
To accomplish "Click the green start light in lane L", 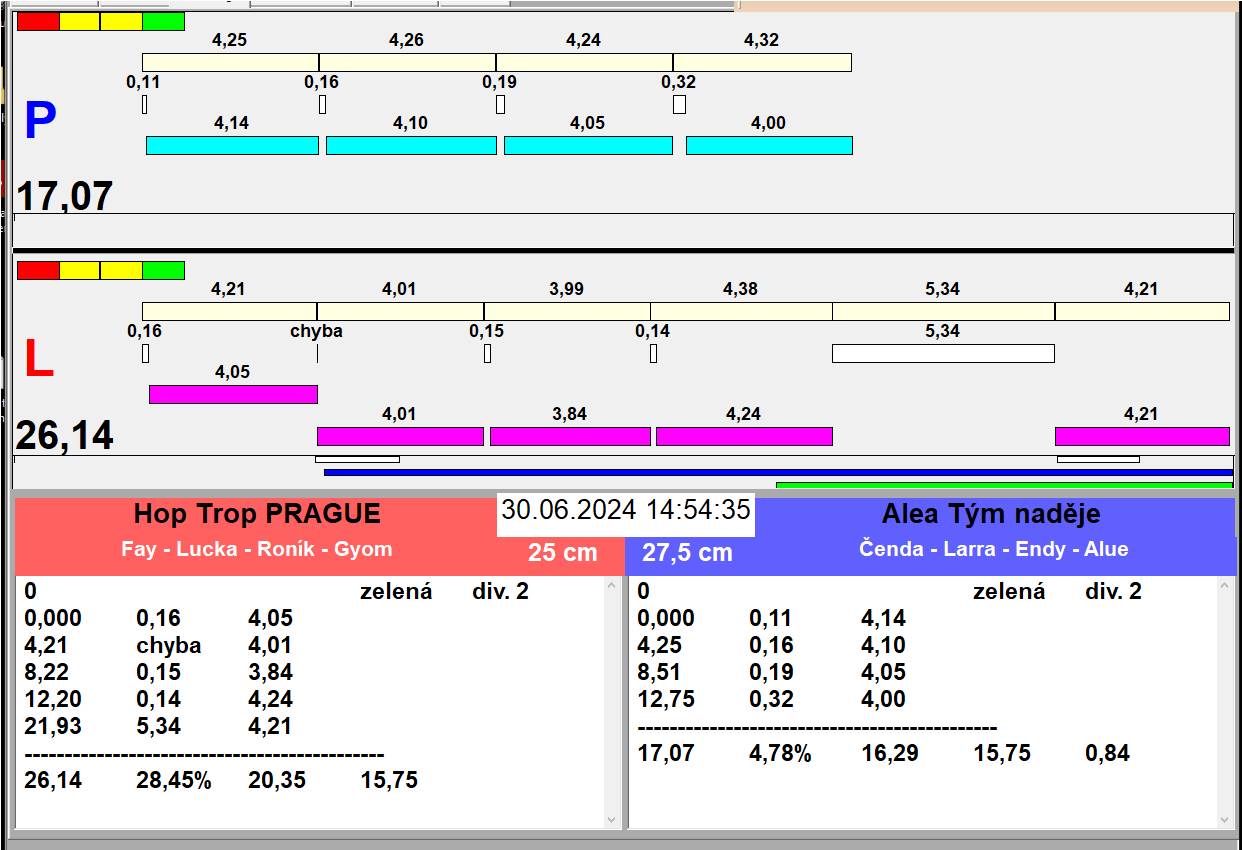I will tap(163, 270).
